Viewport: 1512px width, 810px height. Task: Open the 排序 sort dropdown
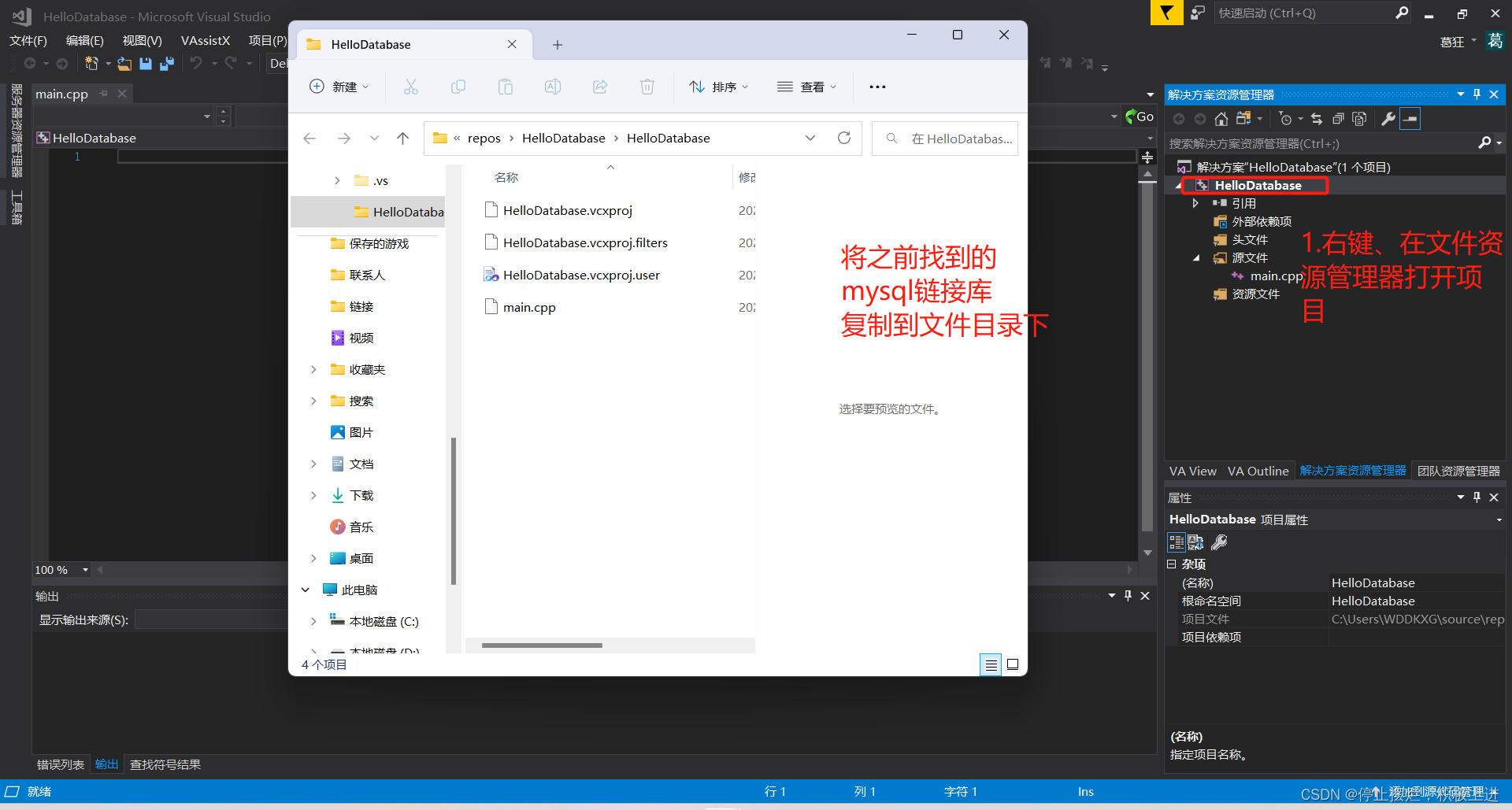[718, 87]
